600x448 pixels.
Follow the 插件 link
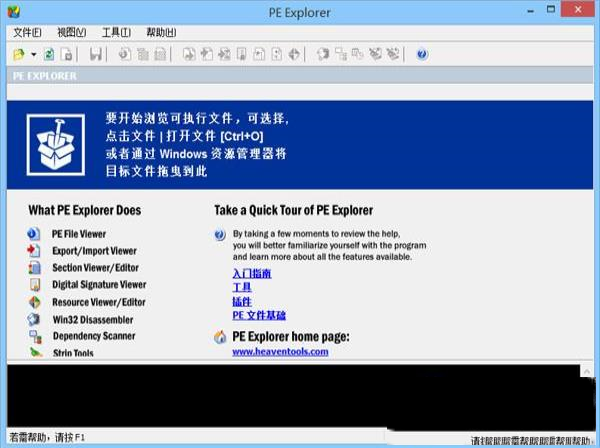pos(242,301)
